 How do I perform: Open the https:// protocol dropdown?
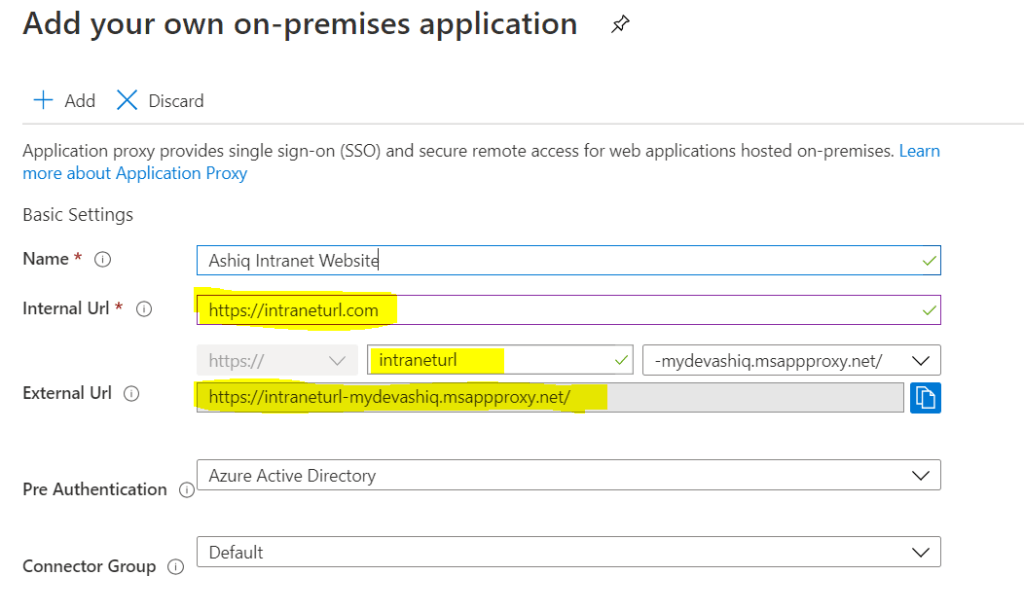[277, 360]
